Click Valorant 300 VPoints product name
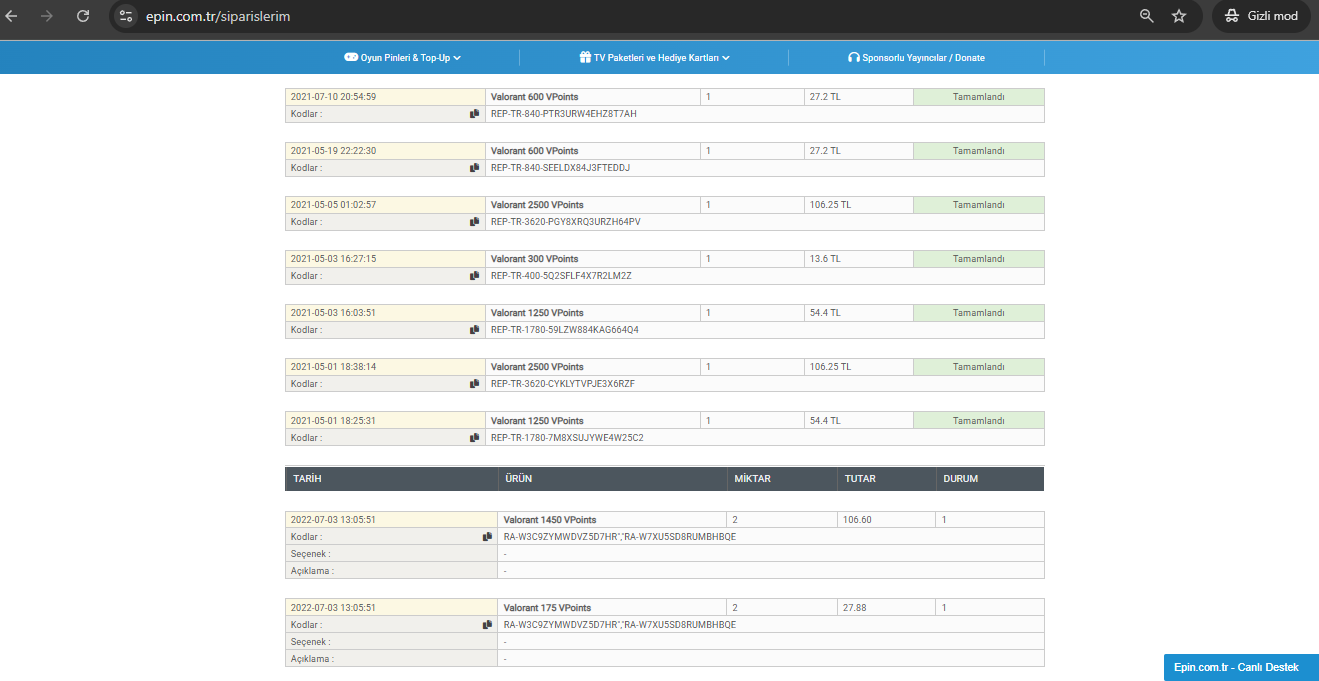 pyautogui.click(x=534, y=259)
